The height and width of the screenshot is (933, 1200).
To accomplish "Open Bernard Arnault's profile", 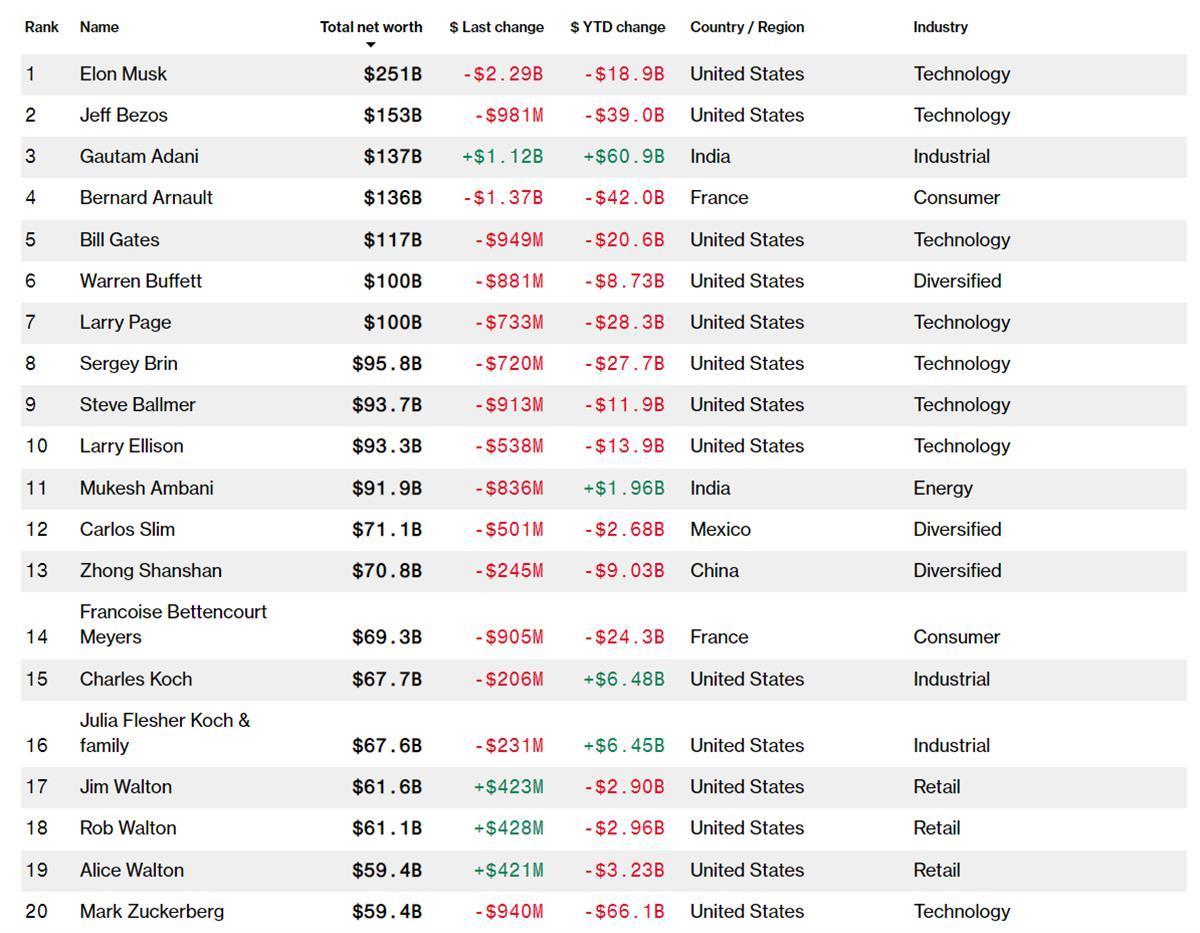I will 146,198.
